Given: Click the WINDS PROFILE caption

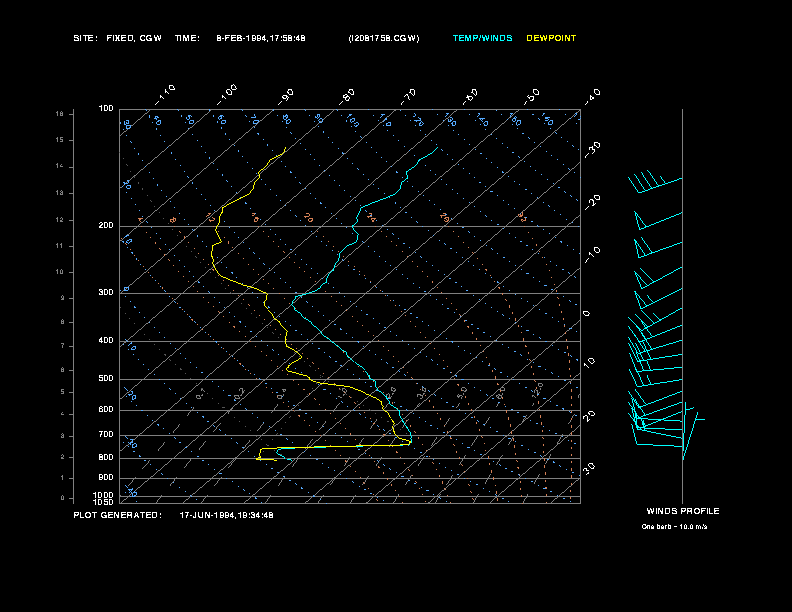Looking at the screenshot, I should tap(682, 511).
